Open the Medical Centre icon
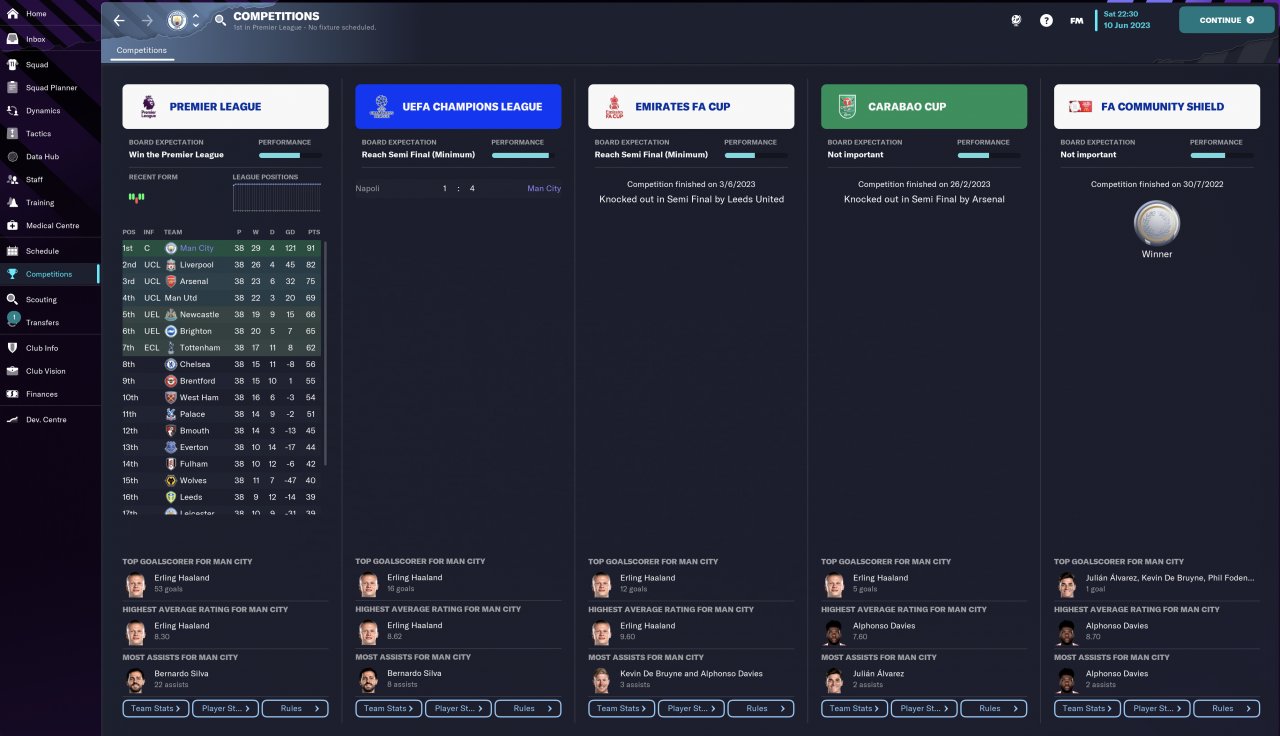 [x=13, y=226]
